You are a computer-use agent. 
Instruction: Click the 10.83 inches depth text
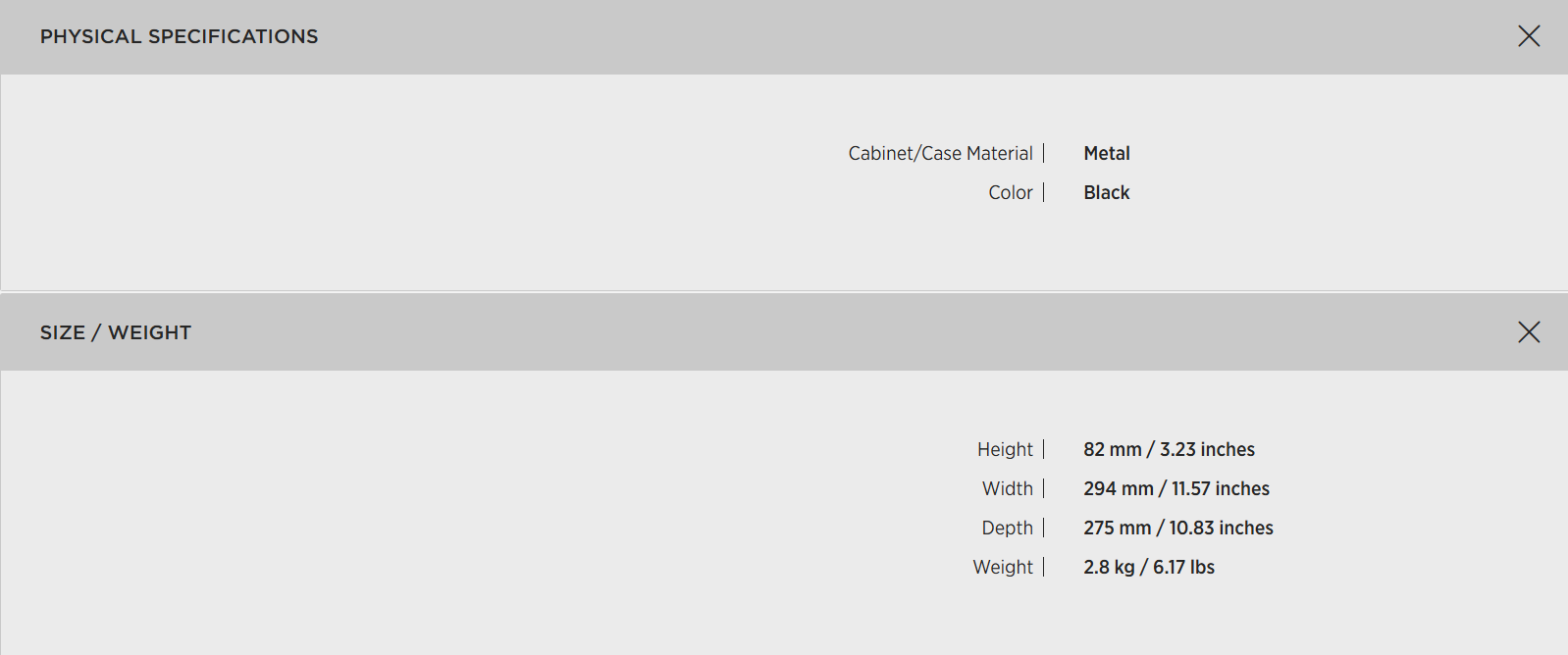coord(1221,529)
